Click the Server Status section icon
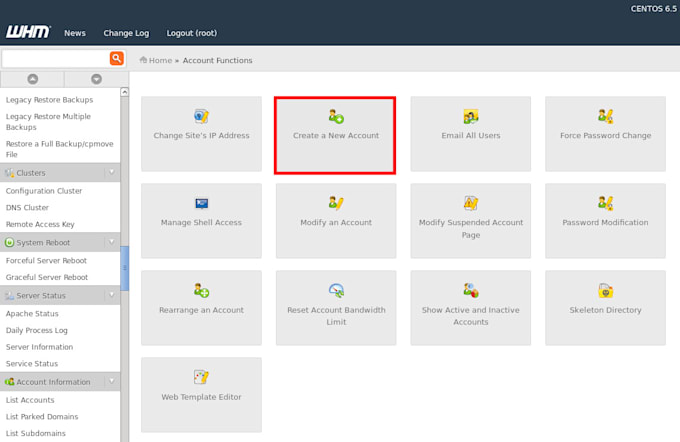Screen dimensions: 680x442 (10, 295)
